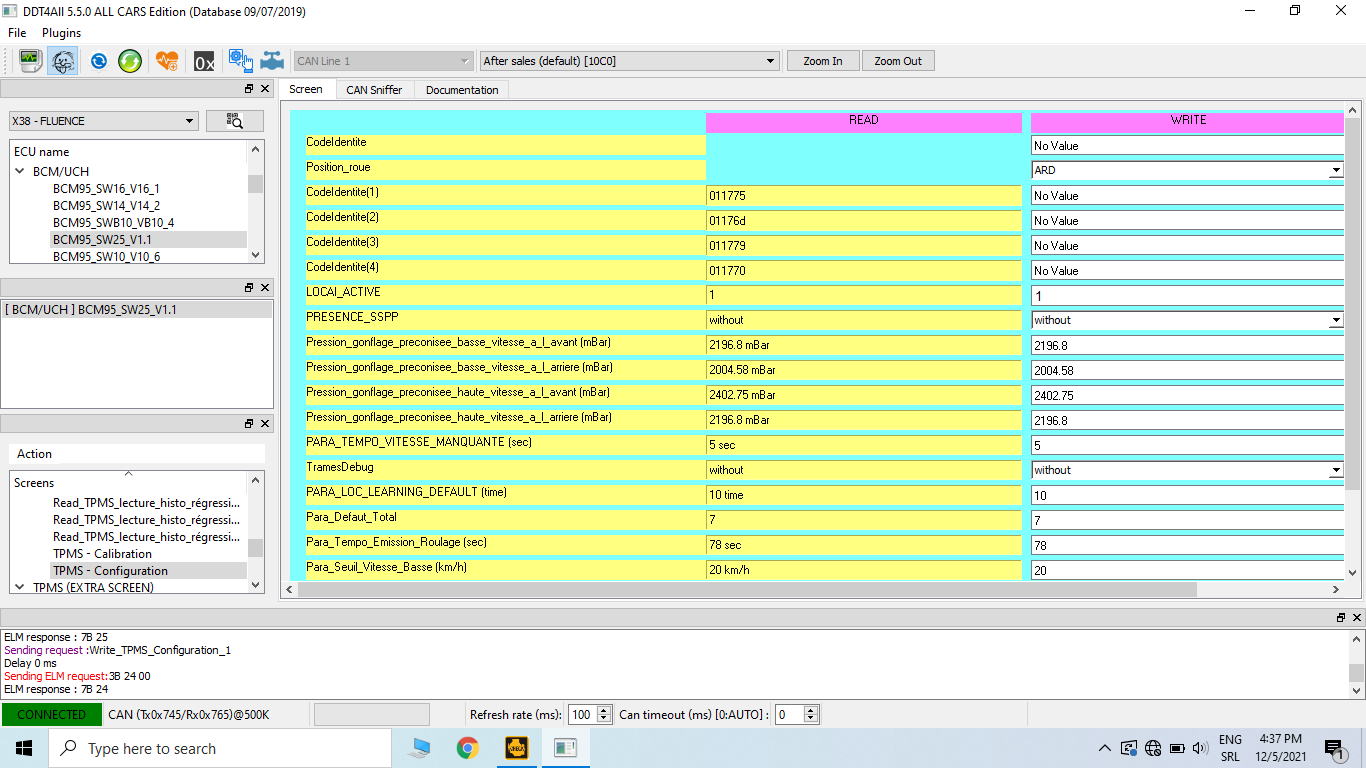This screenshot has height=768, width=1366.
Task: Click the Para_Seuil_Vitesse_Basse write field with 20
Action: click(1187, 570)
